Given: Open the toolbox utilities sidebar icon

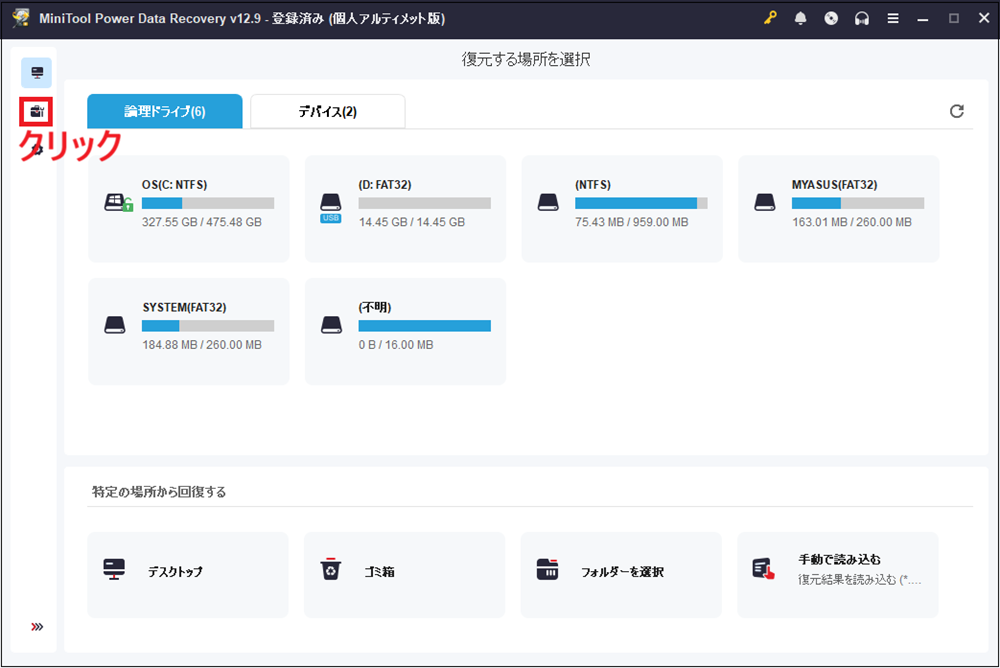Looking at the screenshot, I should click(36, 112).
